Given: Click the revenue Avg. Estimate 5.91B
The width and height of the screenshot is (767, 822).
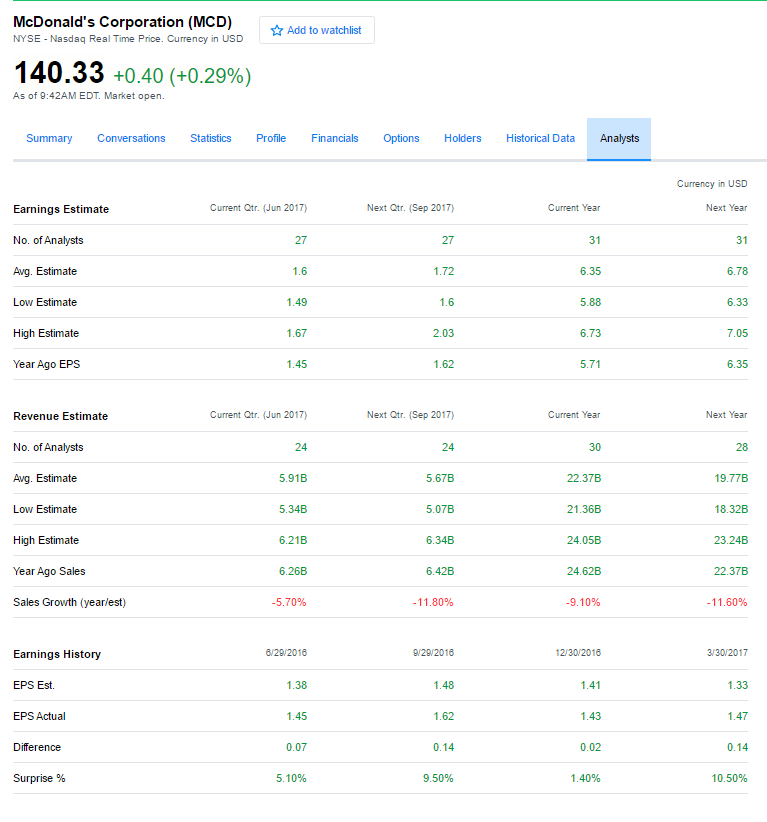Looking at the screenshot, I should tap(293, 479).
